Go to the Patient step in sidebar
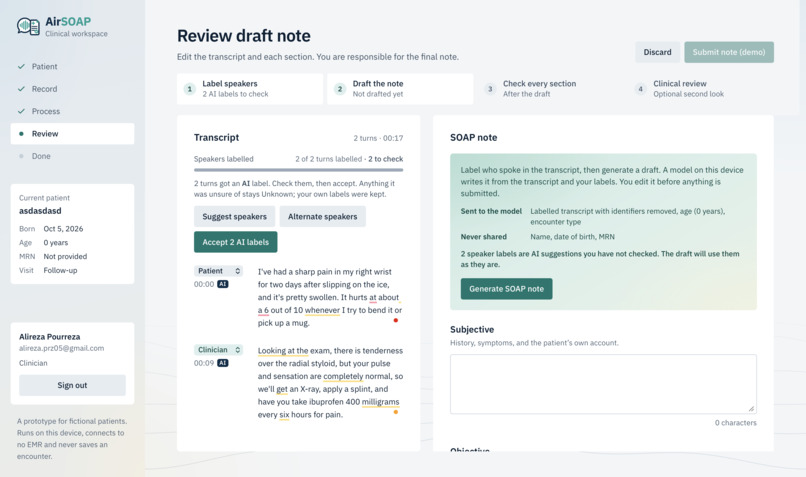 [72, 66]
